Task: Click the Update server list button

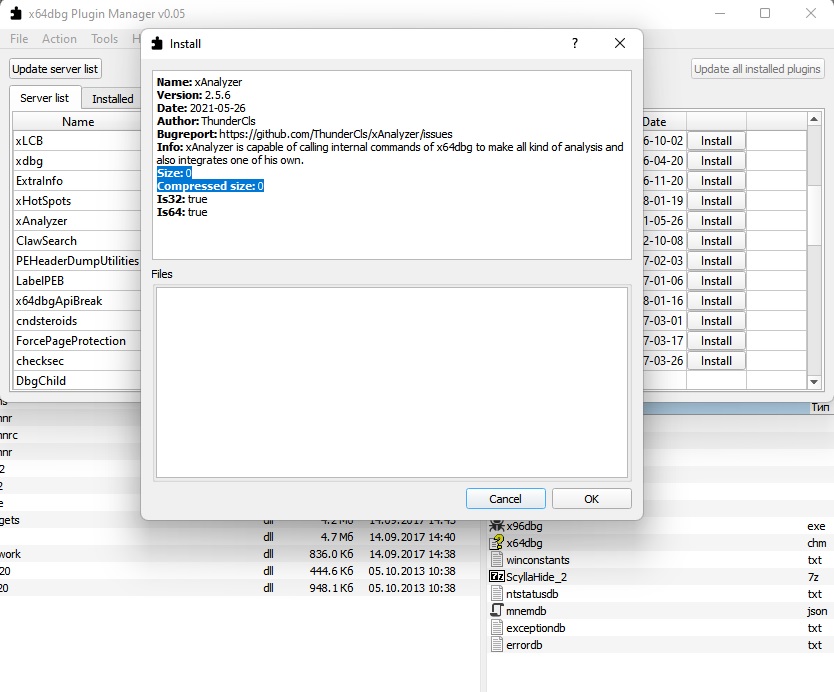Action: coord(54,68)
